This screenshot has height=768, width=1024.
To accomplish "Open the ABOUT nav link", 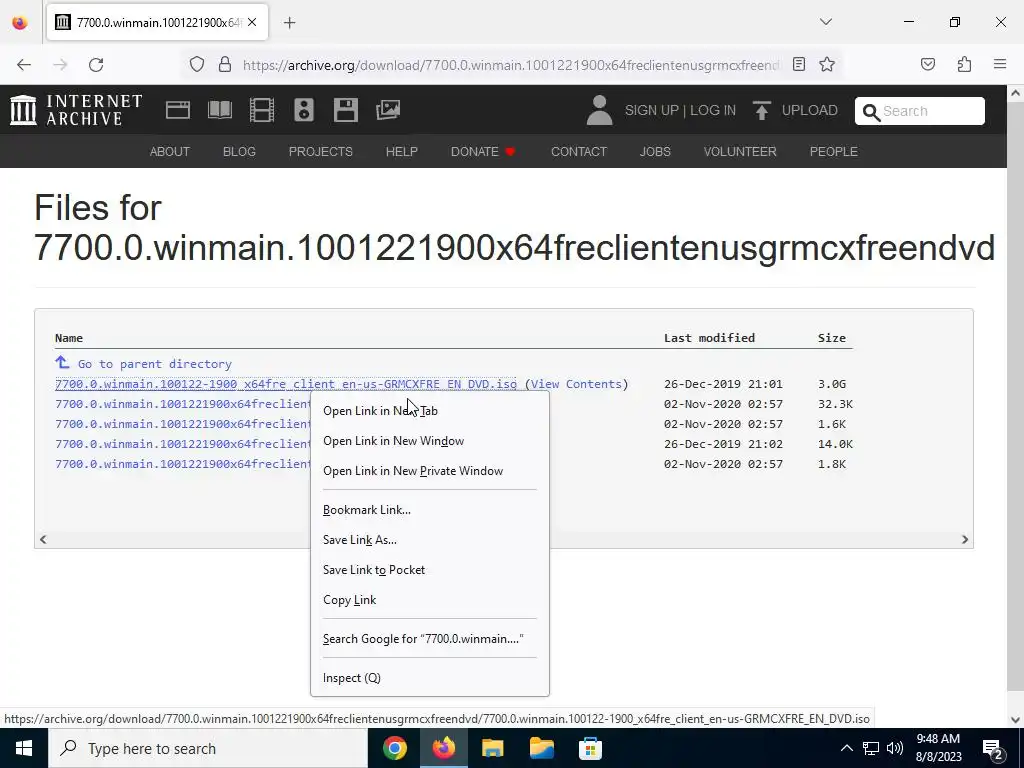I will point(170,152).
